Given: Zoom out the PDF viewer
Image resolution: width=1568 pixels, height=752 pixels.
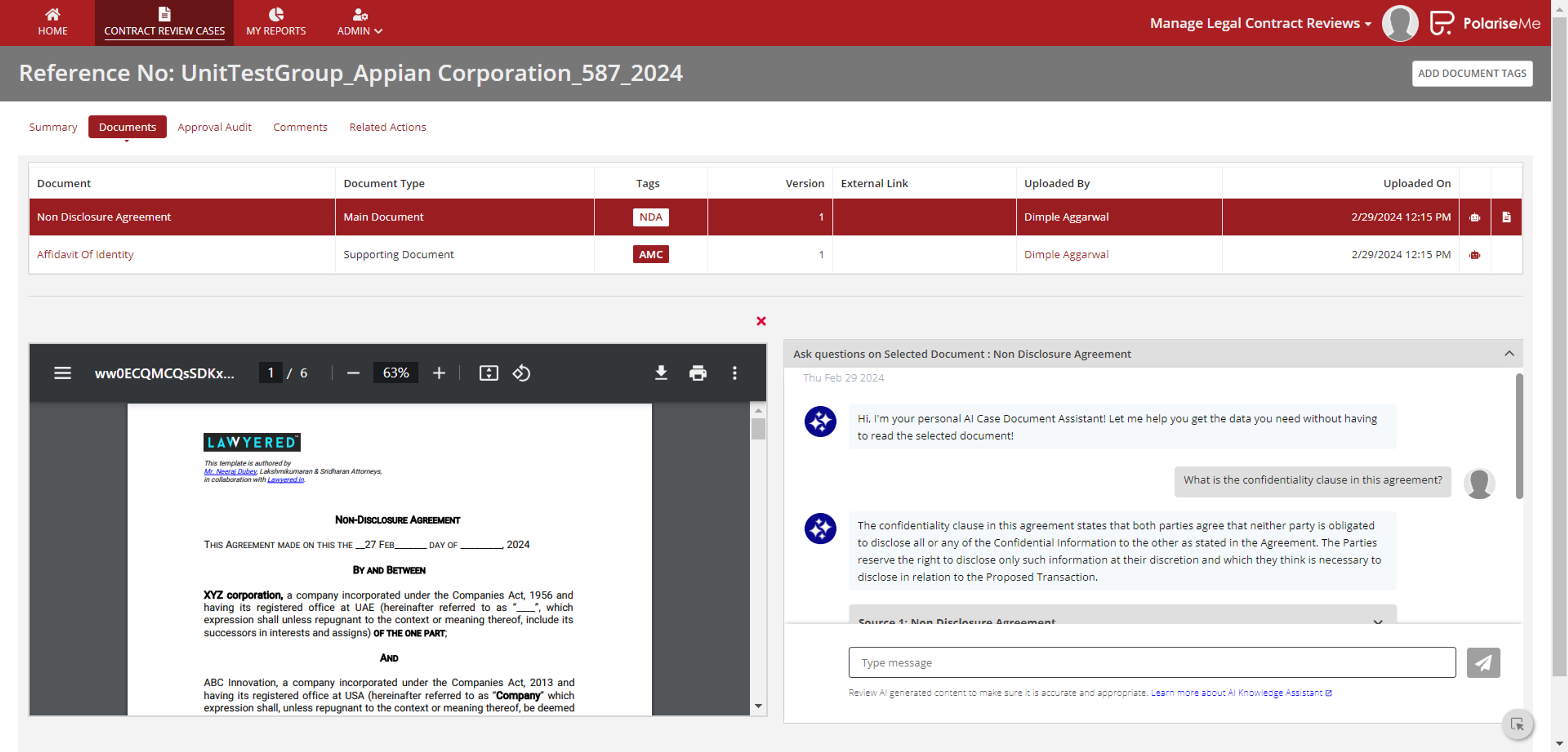Looking at the screenshot, I should (x=353, y=373).
